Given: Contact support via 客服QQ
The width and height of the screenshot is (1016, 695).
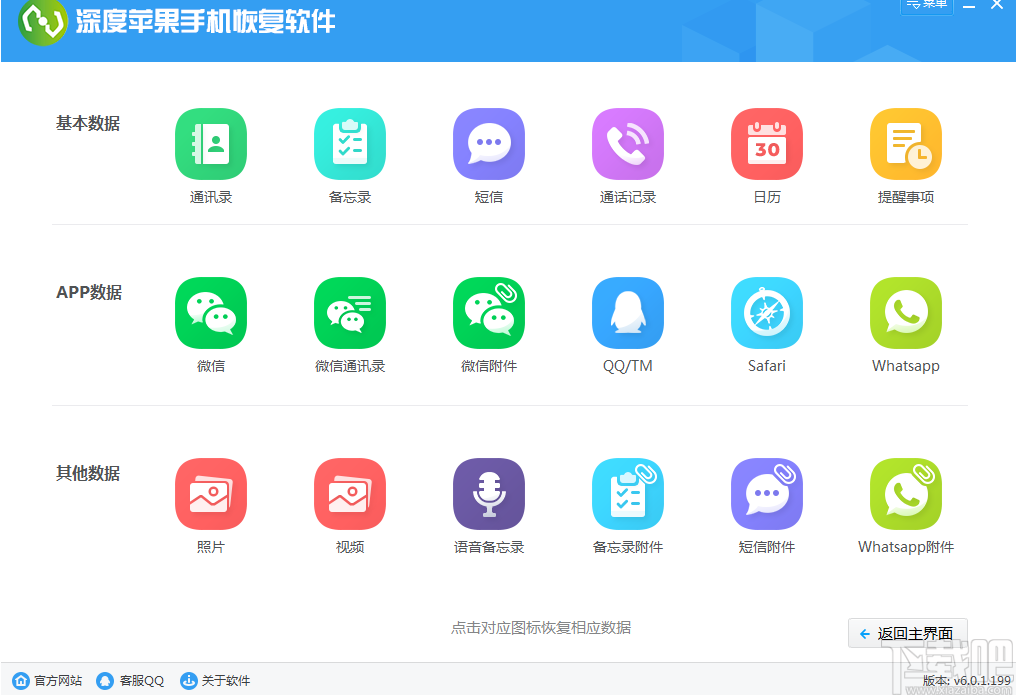Looking at the screenshot, I should coord(130,681).
